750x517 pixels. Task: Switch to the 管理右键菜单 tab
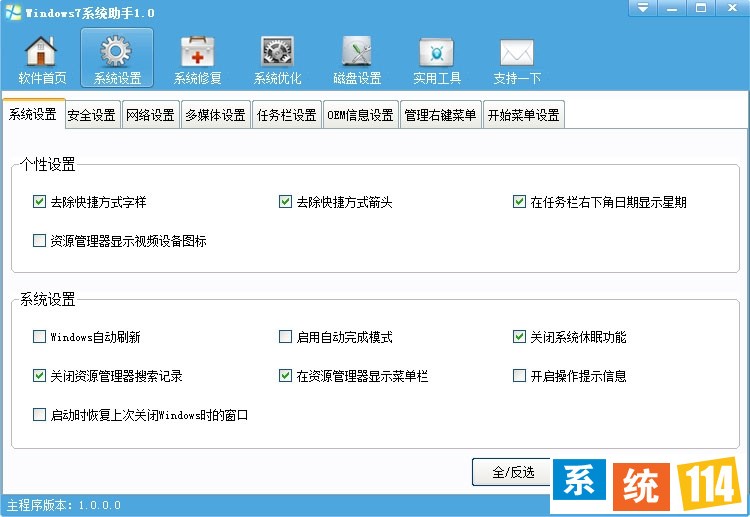440,115
